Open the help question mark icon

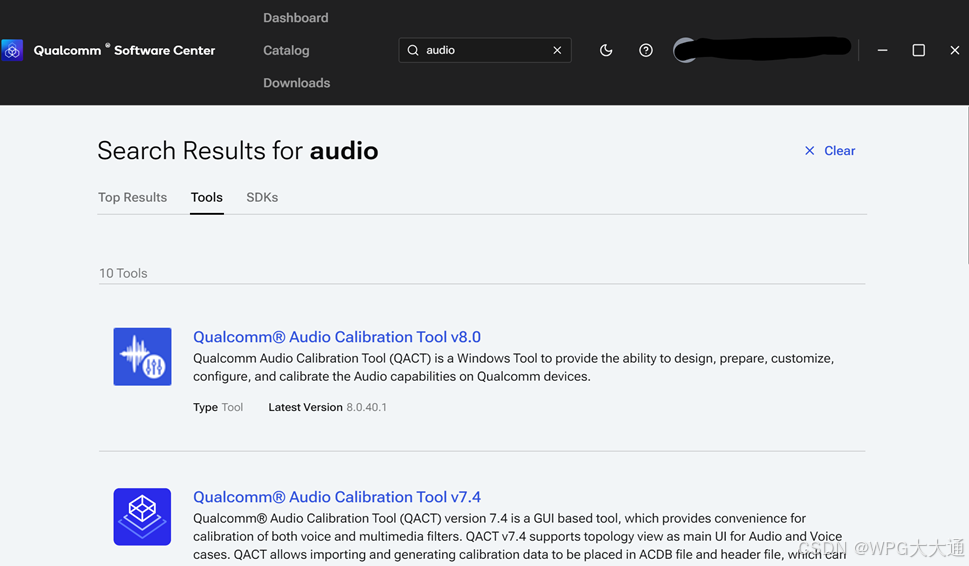(x=645, y=50)
